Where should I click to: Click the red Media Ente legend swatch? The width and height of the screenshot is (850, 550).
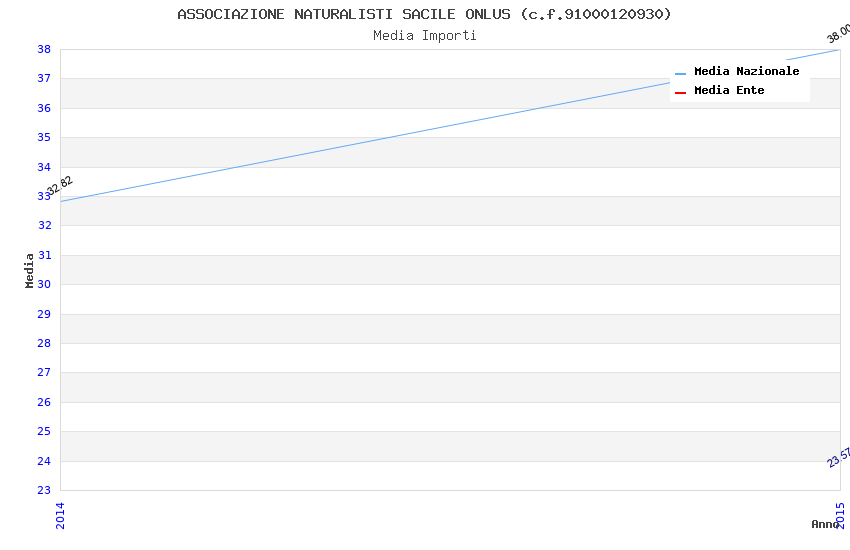[680, 93]
